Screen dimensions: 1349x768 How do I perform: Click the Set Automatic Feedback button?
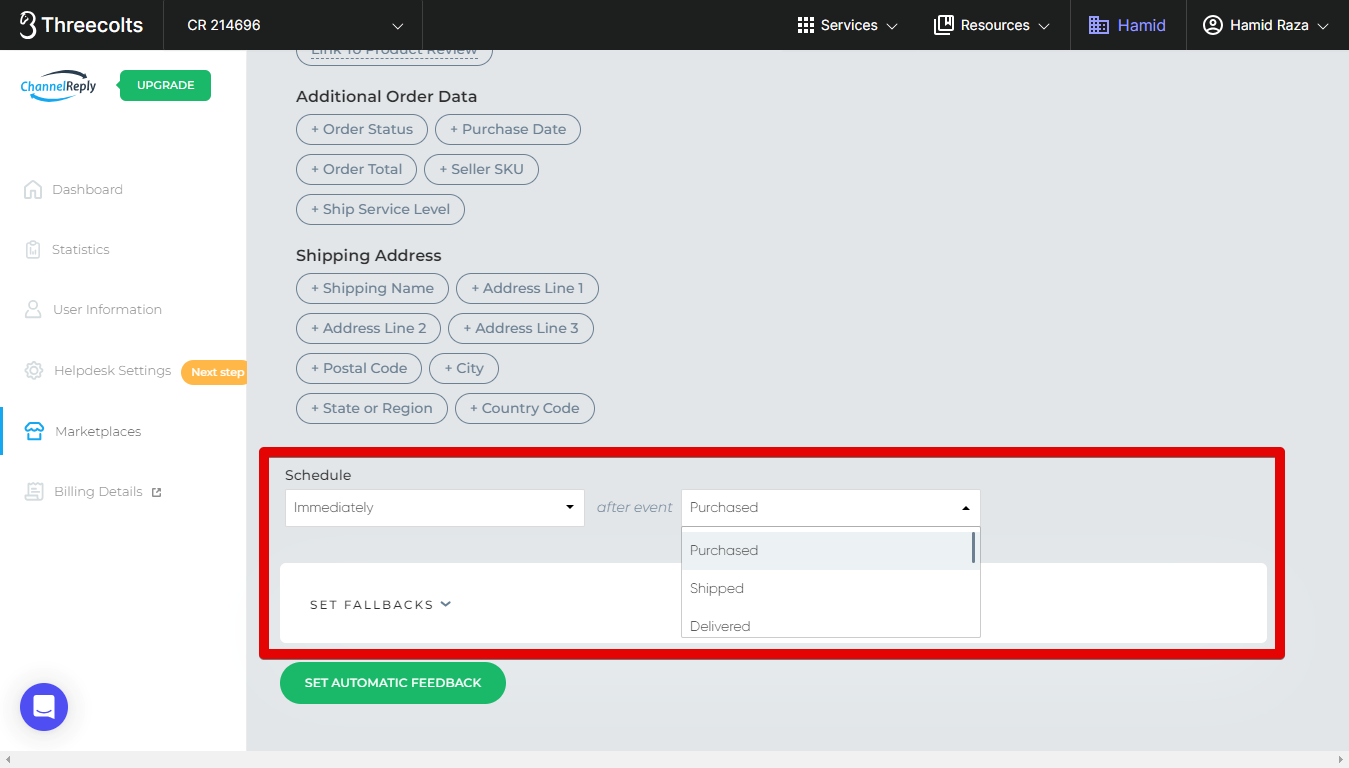pos(393,682)
